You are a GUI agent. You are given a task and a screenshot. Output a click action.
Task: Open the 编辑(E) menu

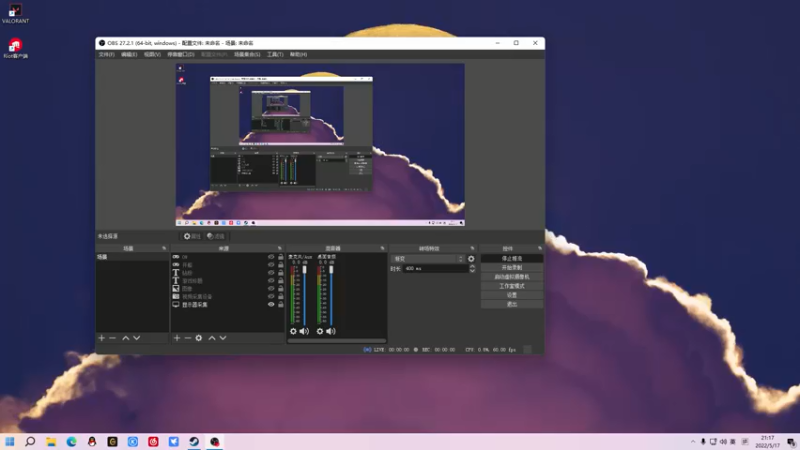pos(129,54)
